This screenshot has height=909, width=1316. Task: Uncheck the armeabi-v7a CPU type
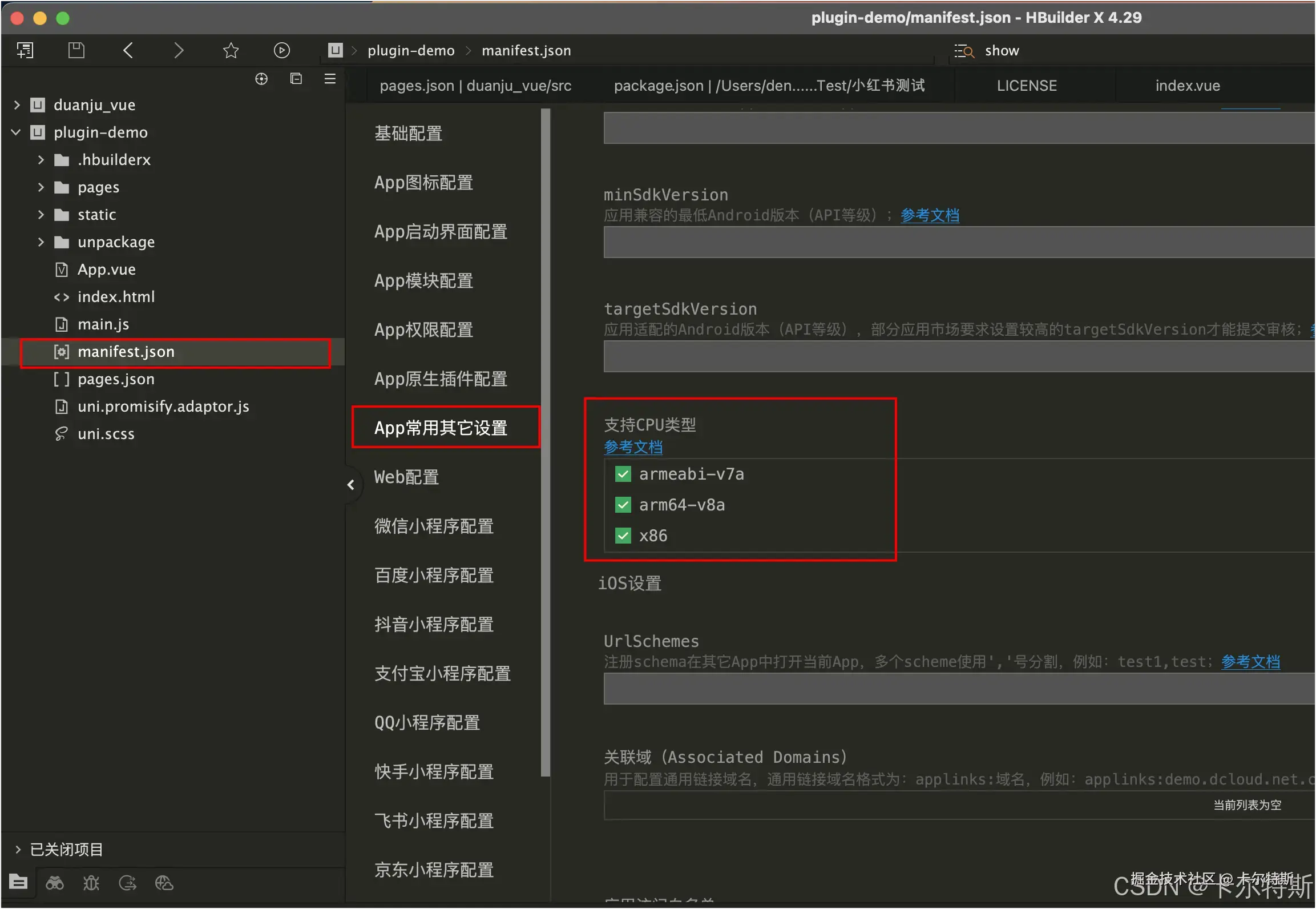tap(623, 474)
